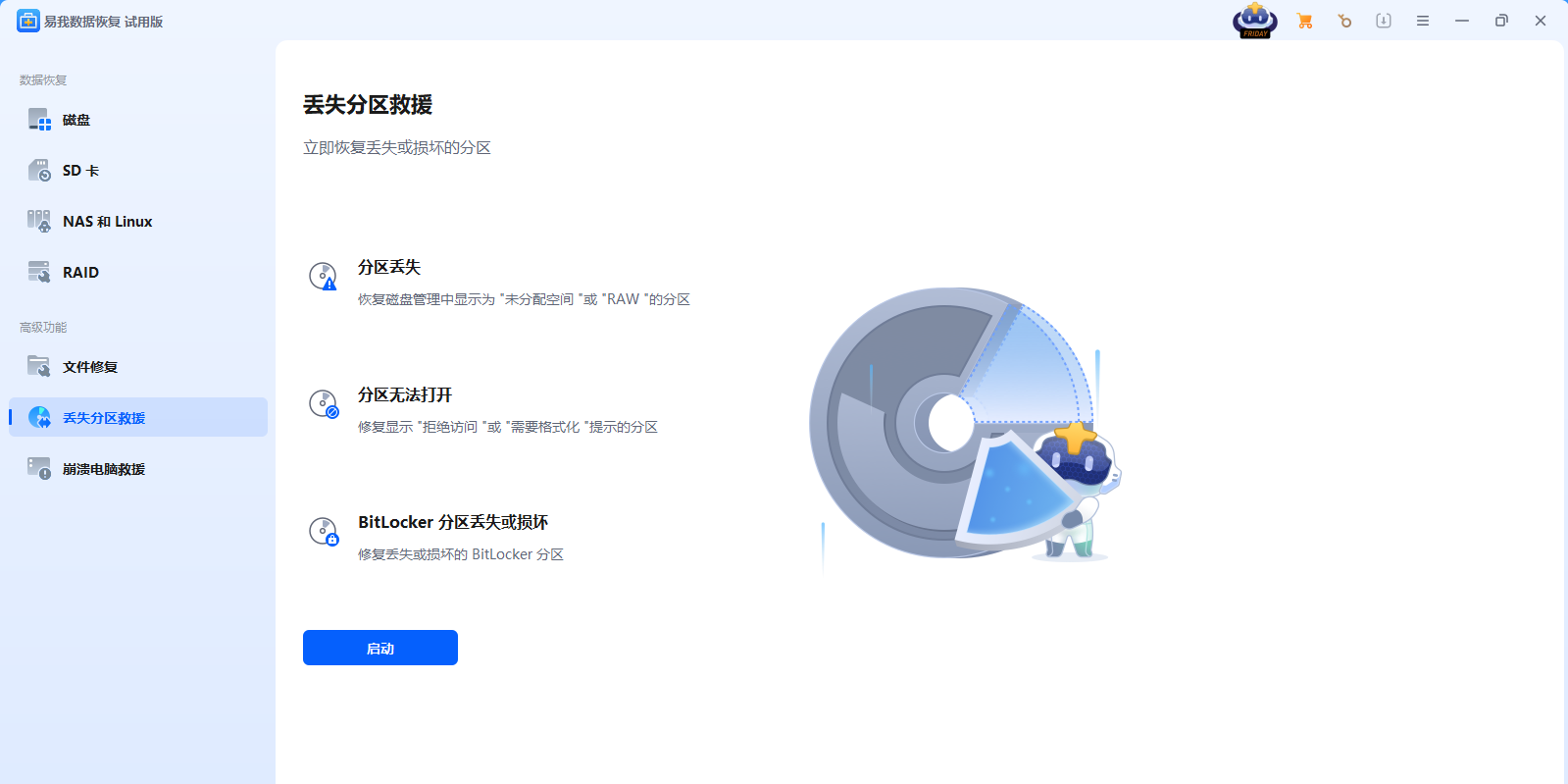Click the lost partition rescue pie icon

[x=39, y=417]
